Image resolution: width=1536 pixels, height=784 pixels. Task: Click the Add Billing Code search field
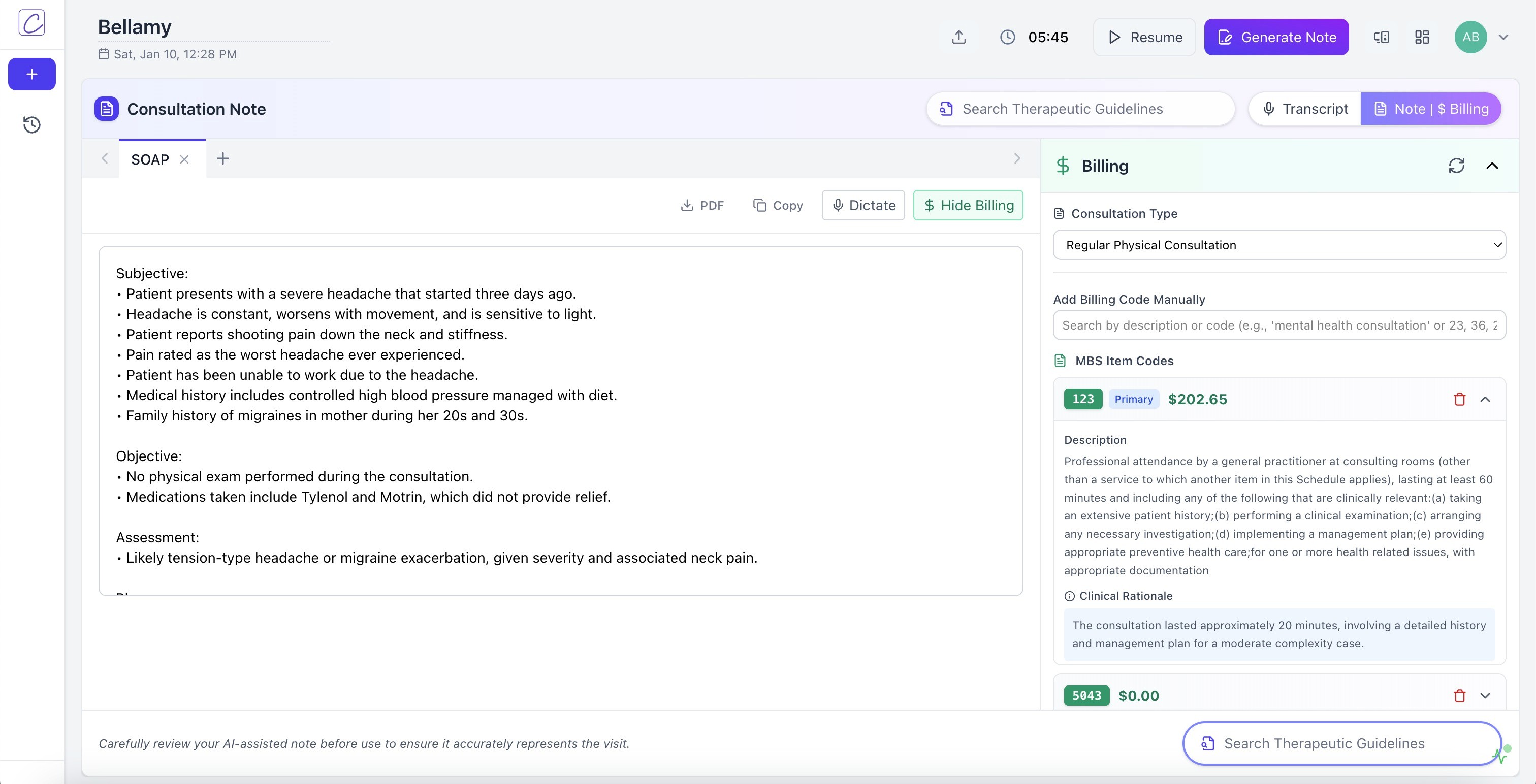tap(1279, 325)
